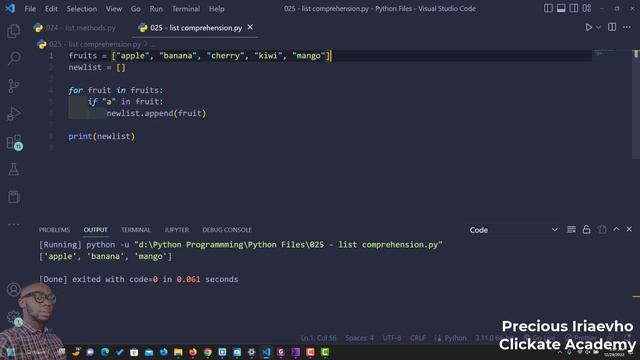Click the 'newlist = []' line

tap(97, 67)
